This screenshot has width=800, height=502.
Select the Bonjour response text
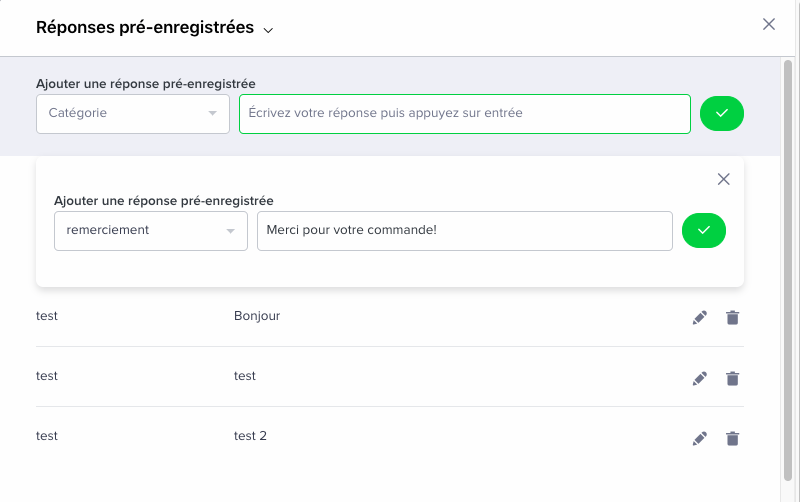coord(257,316)
